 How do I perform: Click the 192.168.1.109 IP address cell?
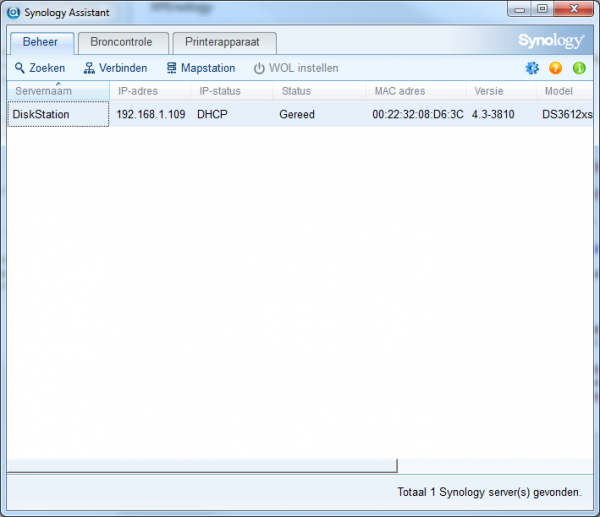(x=150, y=114)
